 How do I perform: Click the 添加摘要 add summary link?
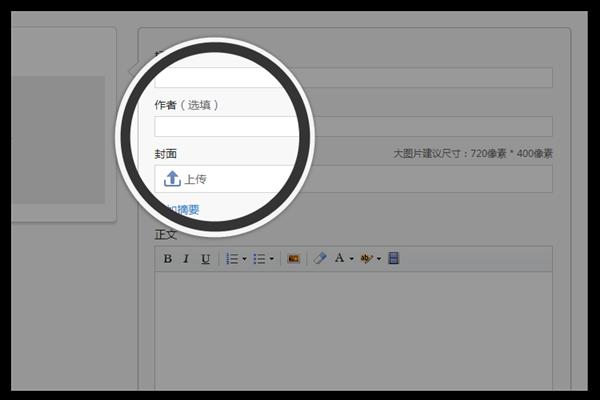click(180, 210)
